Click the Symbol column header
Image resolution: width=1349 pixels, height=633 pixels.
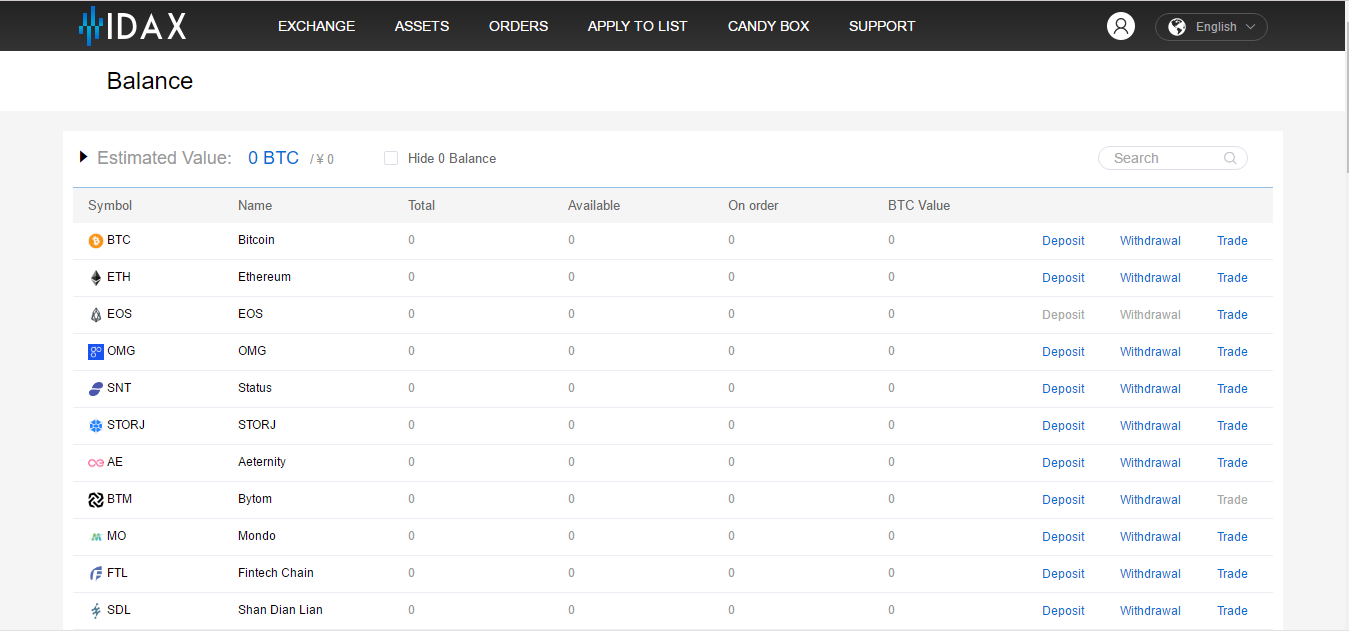coord(110,206)
